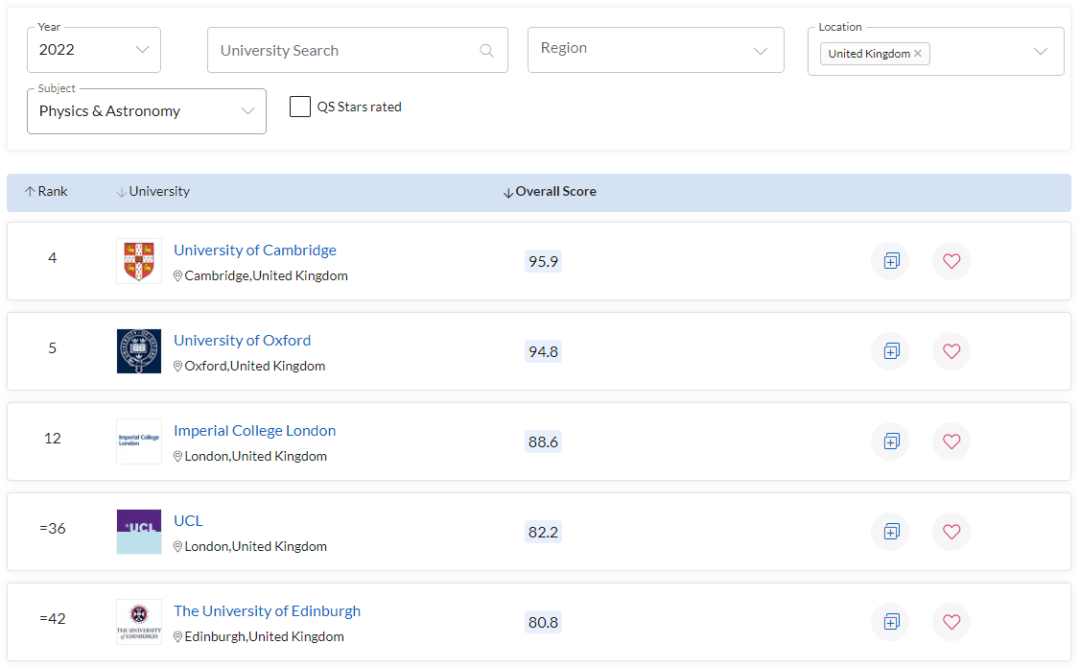Add University of Cambridge to compare list

tap(891, 261)
